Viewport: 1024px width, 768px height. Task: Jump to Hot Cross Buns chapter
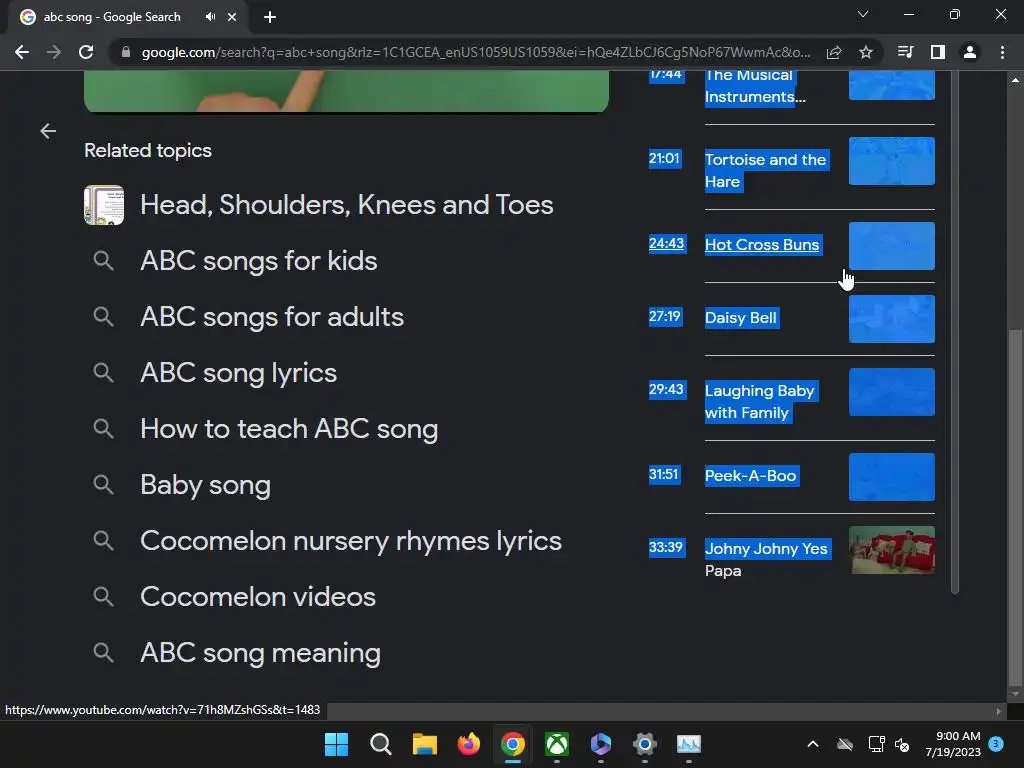[x=761, y=245]
